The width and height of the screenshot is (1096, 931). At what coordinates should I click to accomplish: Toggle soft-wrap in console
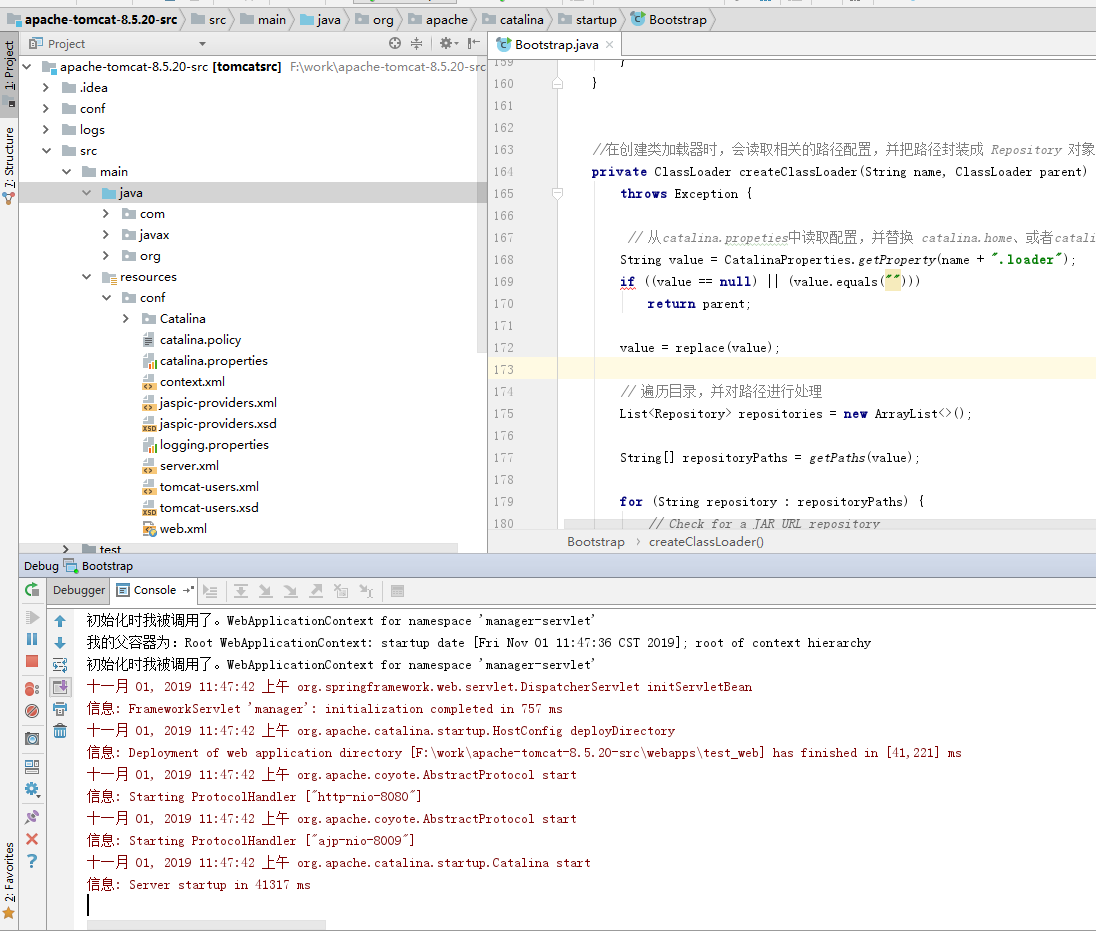pyautogui.click(x=60, y=665)
